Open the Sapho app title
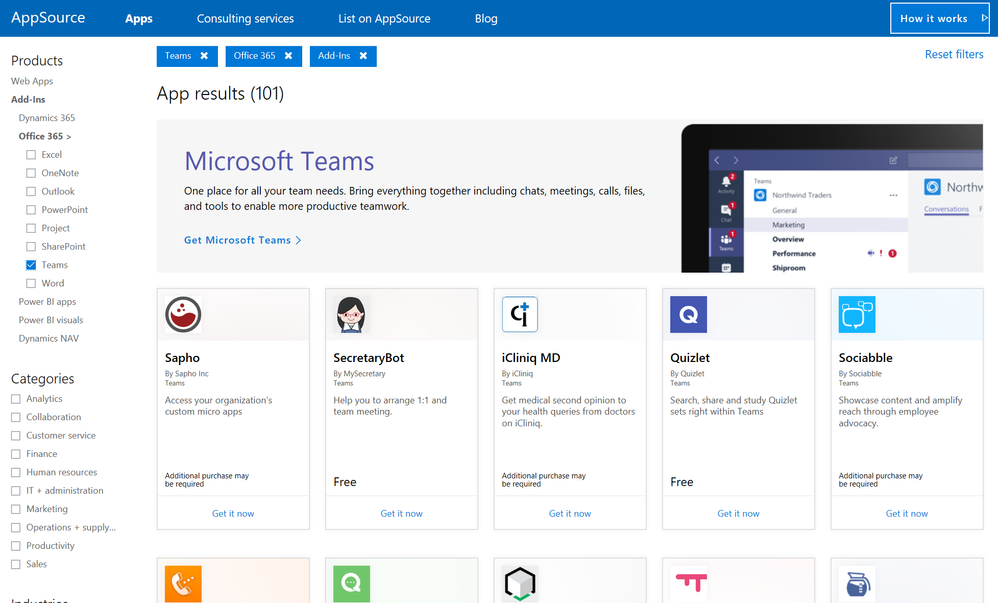This screenshot has height=603, width=998. (182, 358)
